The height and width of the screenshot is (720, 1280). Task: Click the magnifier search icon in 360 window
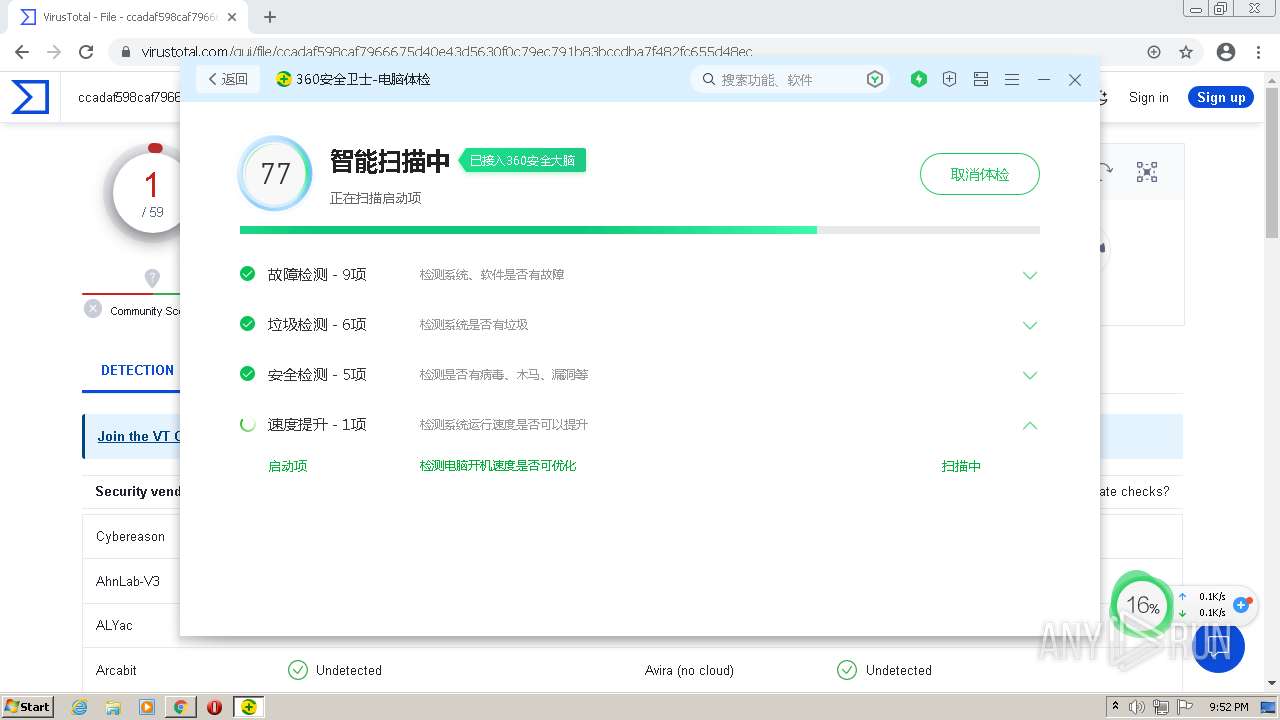[709, 79]
